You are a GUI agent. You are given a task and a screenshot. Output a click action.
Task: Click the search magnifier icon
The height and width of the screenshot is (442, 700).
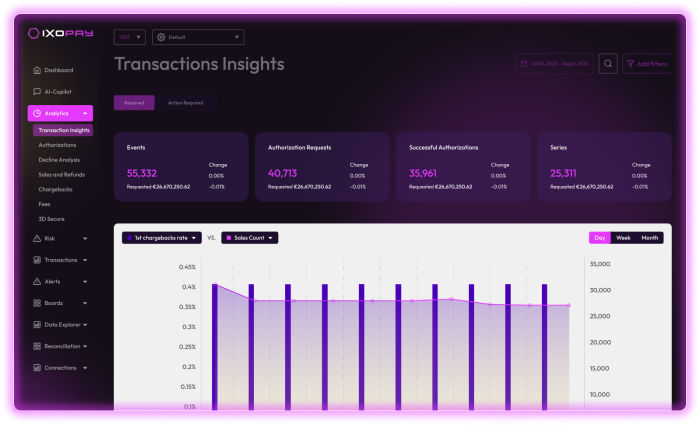coord(607,64)
